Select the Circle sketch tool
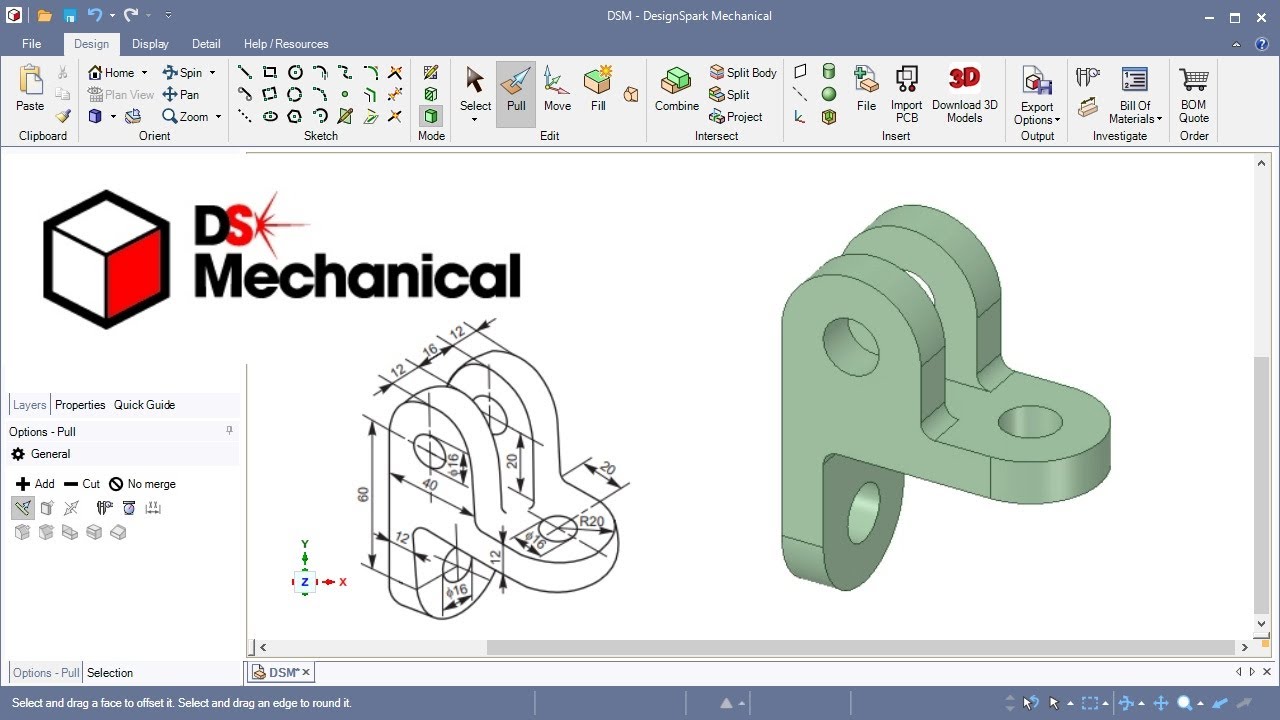The height and width of the screenshot is (720, 1280). pos(295,72)
